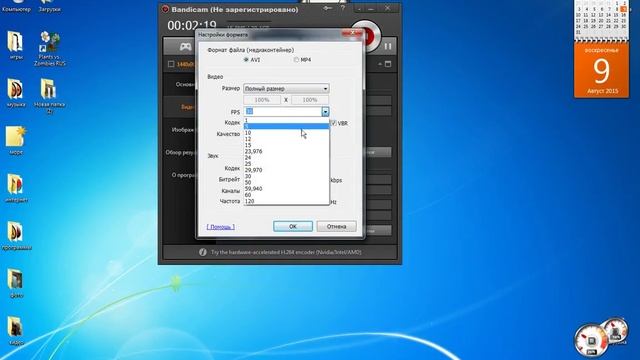Viewport: 640px width, 360px height.
Task: Click the video width 100% field
Action: (x=262, y=100)
